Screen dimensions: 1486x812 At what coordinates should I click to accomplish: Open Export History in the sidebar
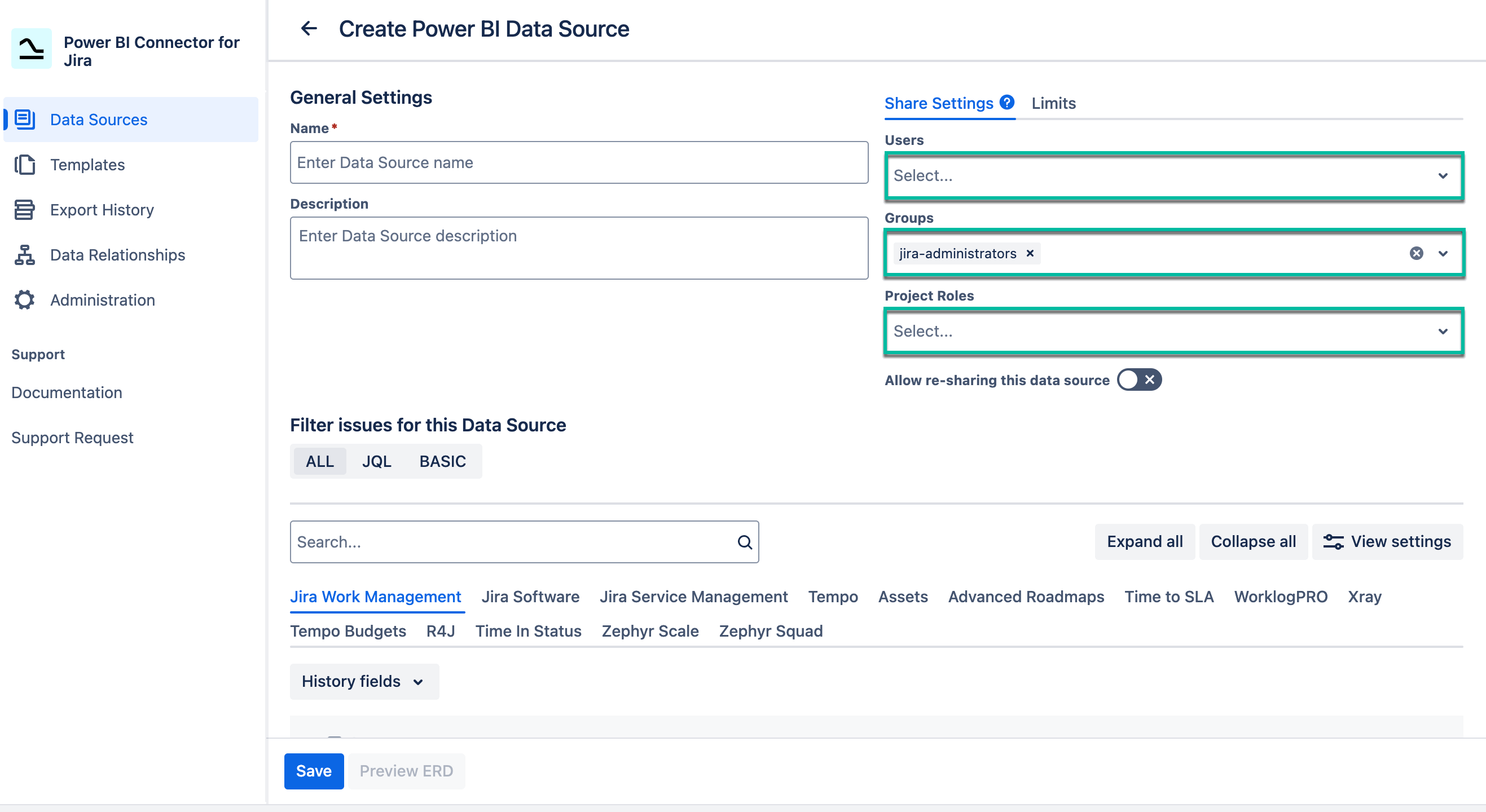[x=102, y=210]
